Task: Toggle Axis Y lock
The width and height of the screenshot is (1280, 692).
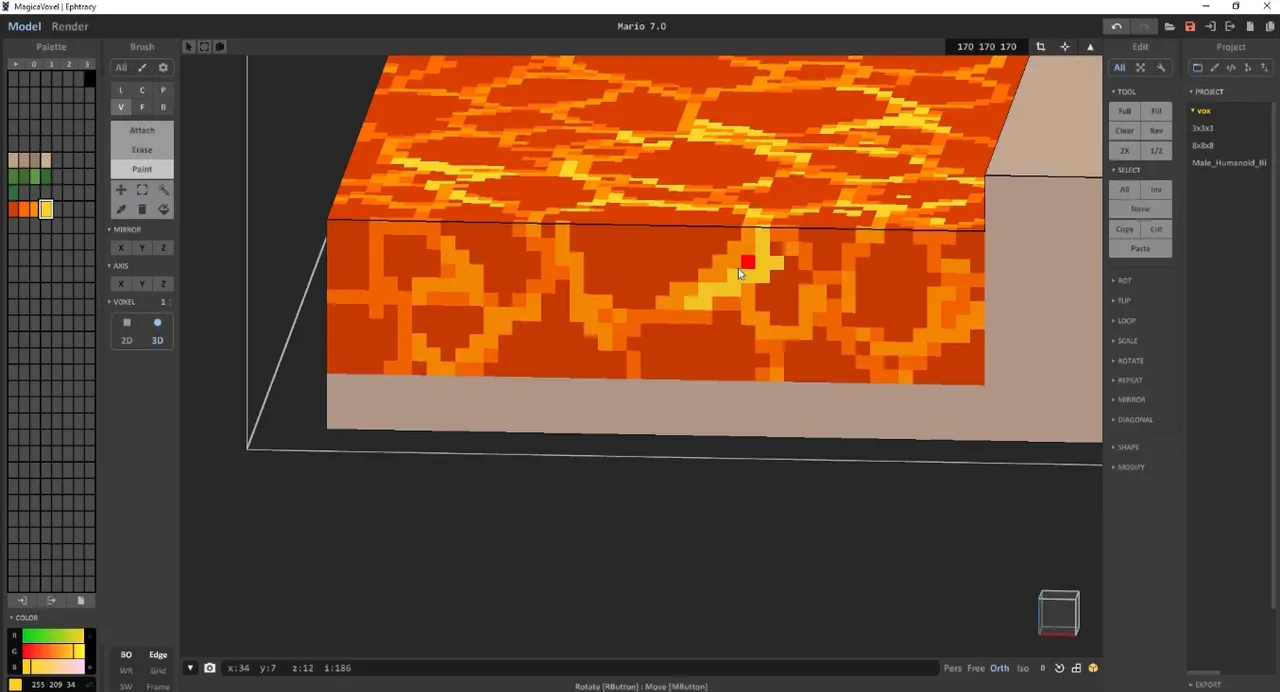Action: 142,284
